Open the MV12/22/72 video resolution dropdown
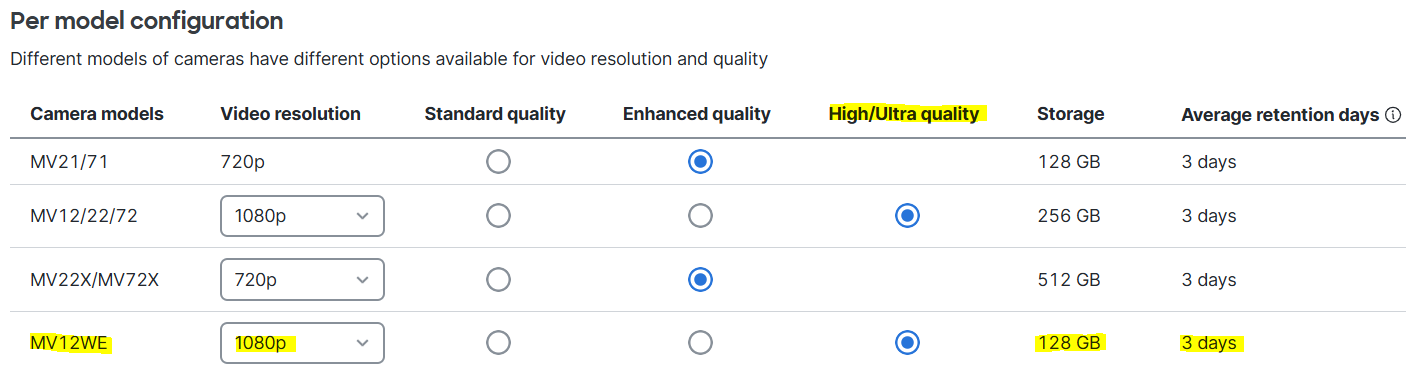The height and width of the screenshot is (371, 1406). point(302,215)
